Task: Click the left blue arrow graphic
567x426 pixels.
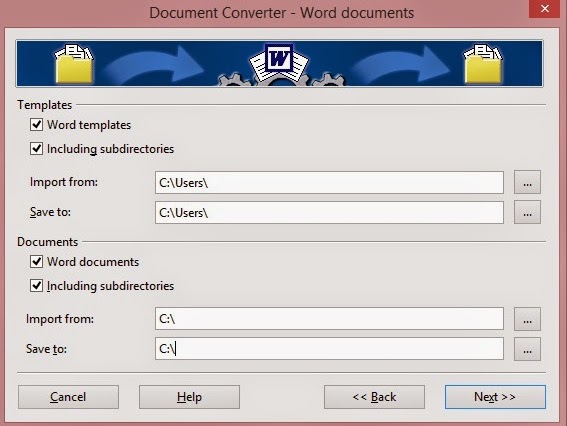Action: [155, 65]
